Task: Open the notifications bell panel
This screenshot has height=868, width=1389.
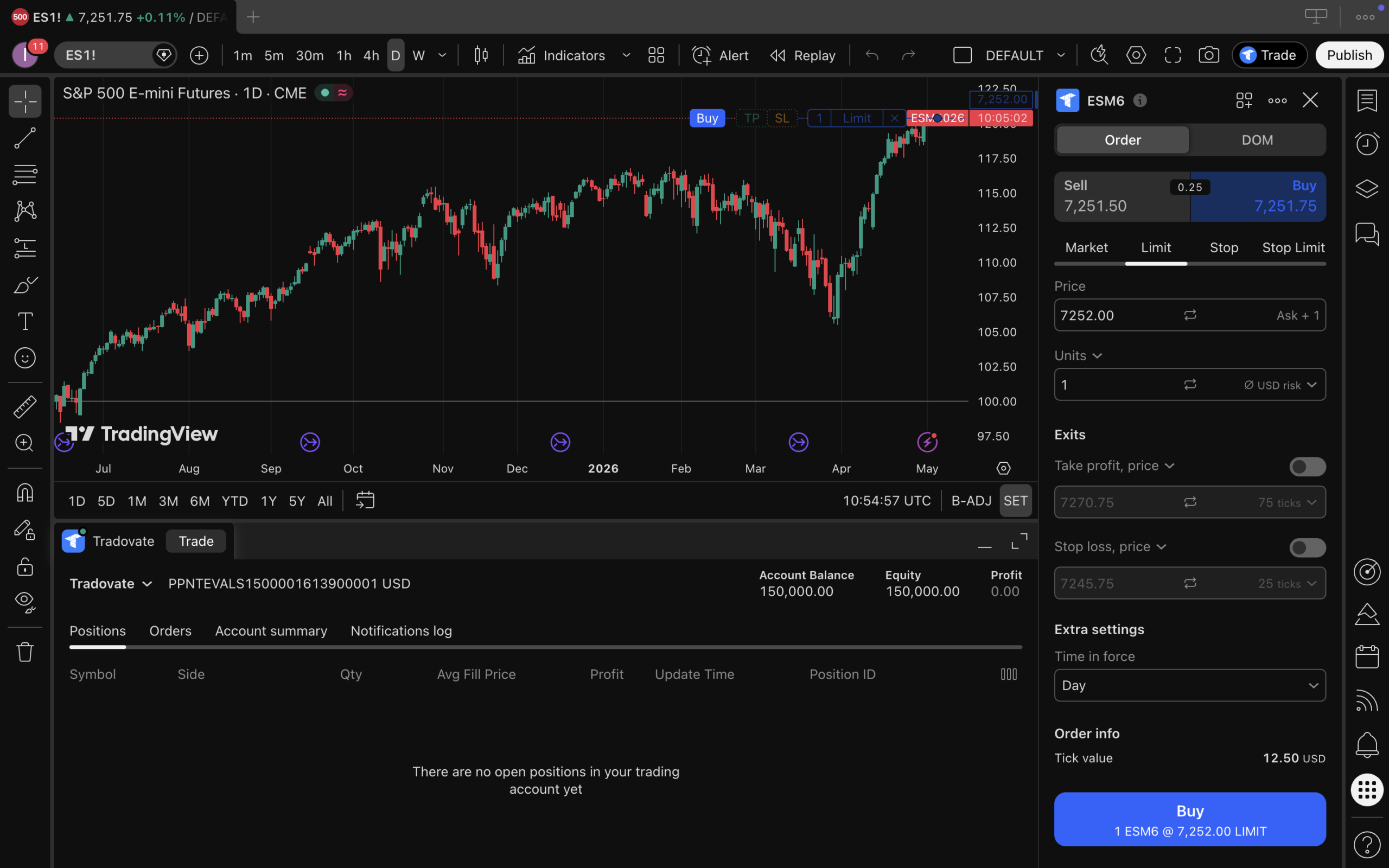Action: coord(1367,744)
